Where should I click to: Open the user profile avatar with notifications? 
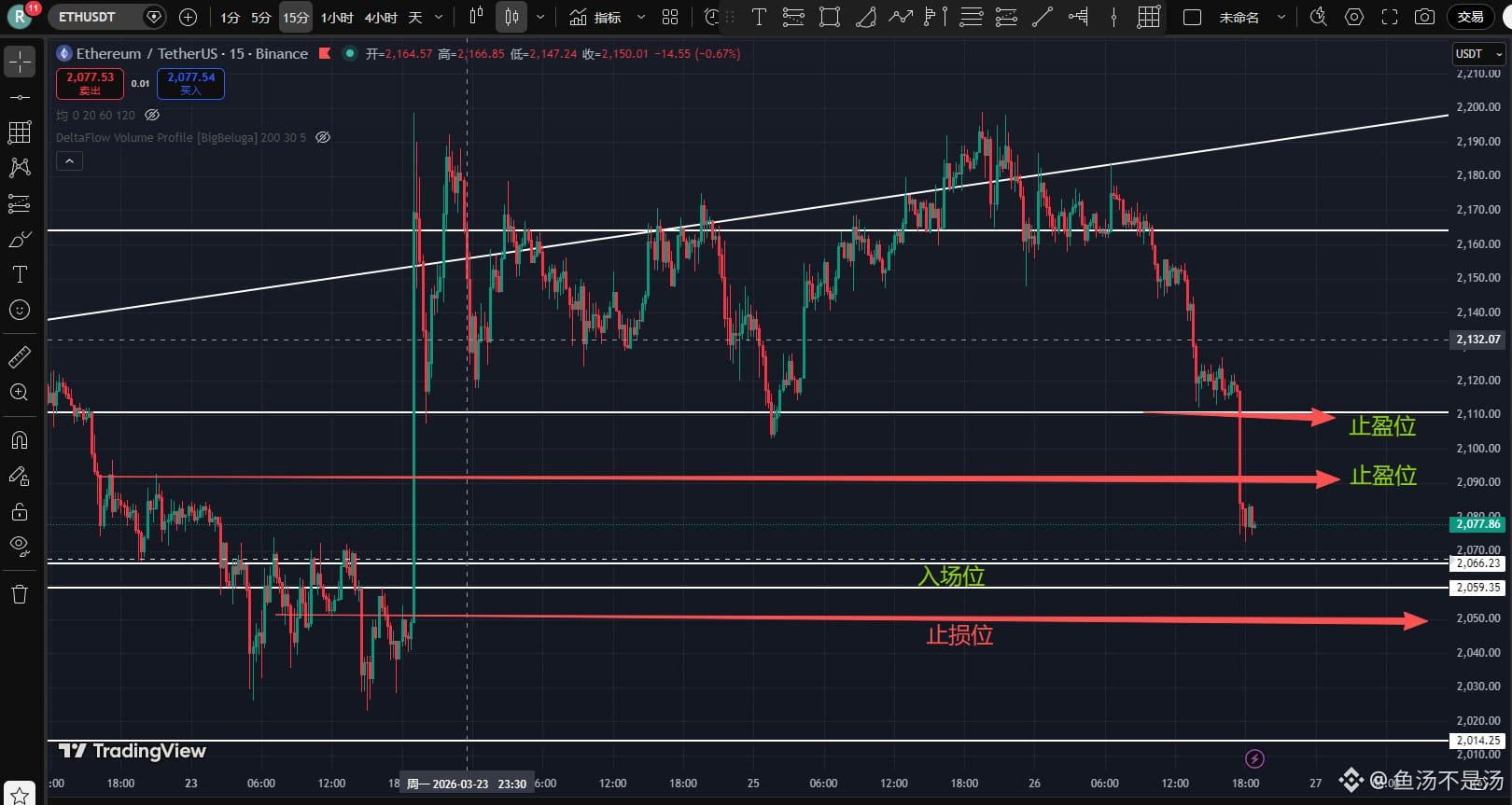[21, 16]
